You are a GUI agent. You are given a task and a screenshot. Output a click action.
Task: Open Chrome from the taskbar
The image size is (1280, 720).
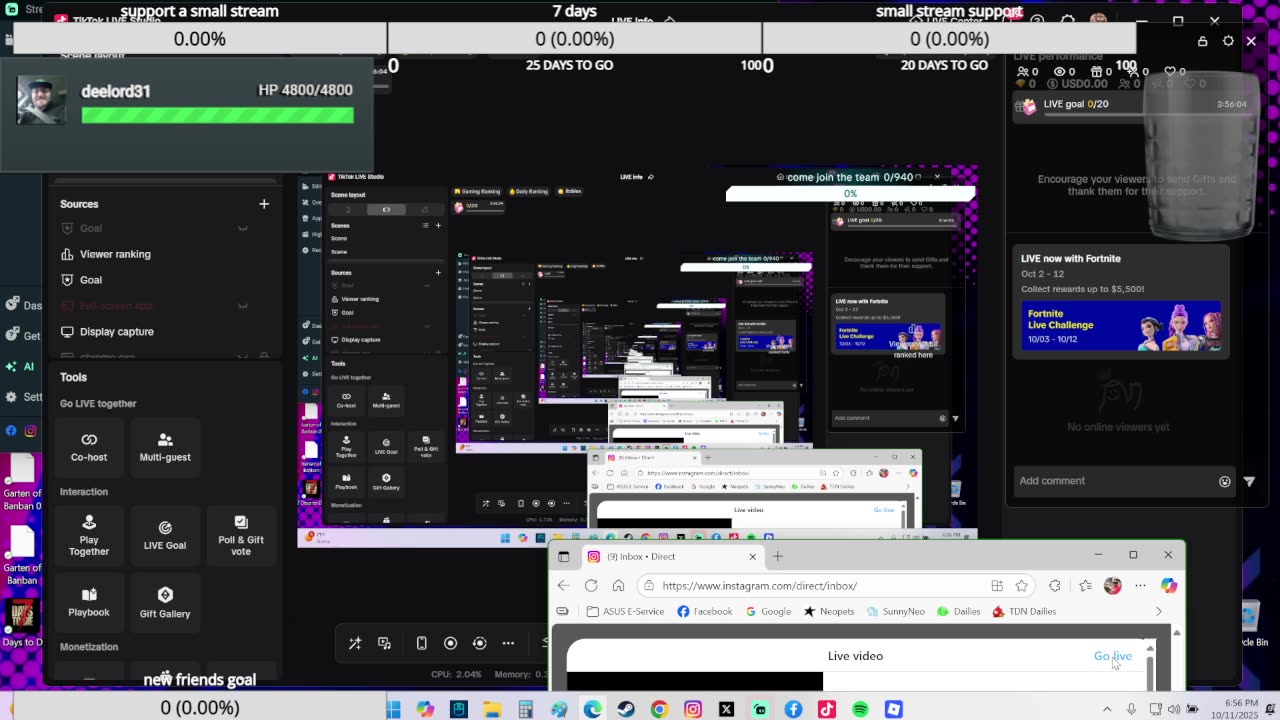pos(659,709)
